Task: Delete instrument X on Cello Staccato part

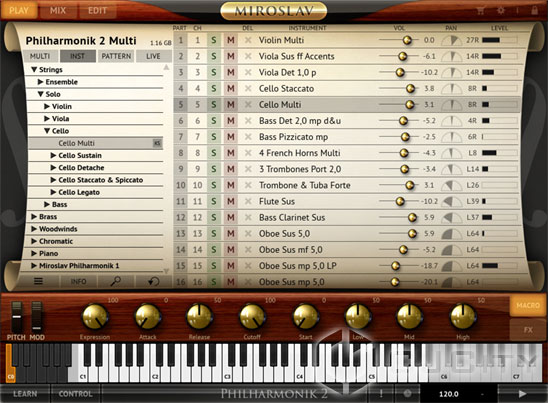Action: [x=248, y=88]
